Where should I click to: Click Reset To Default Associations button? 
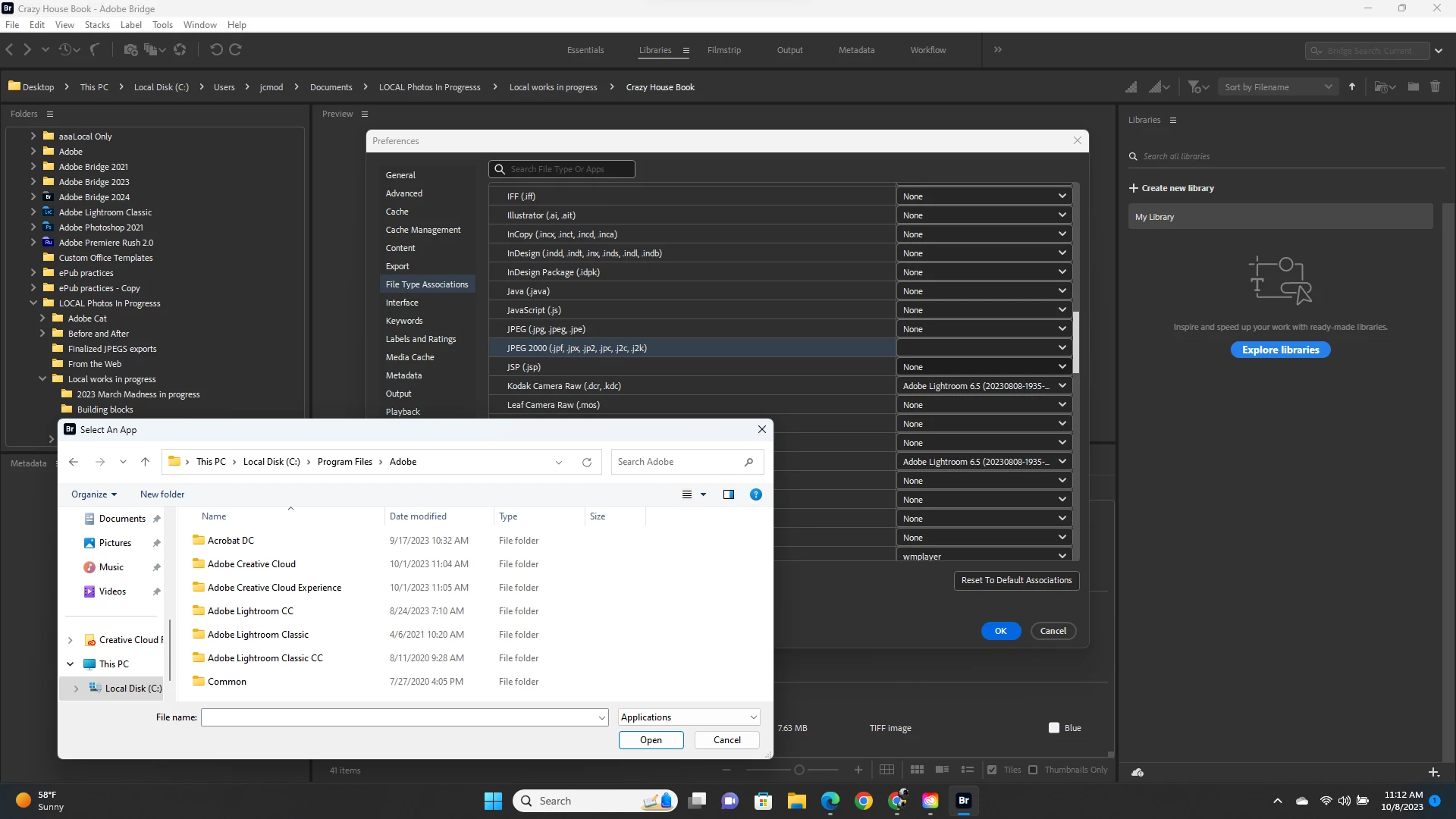(1015, 580)
